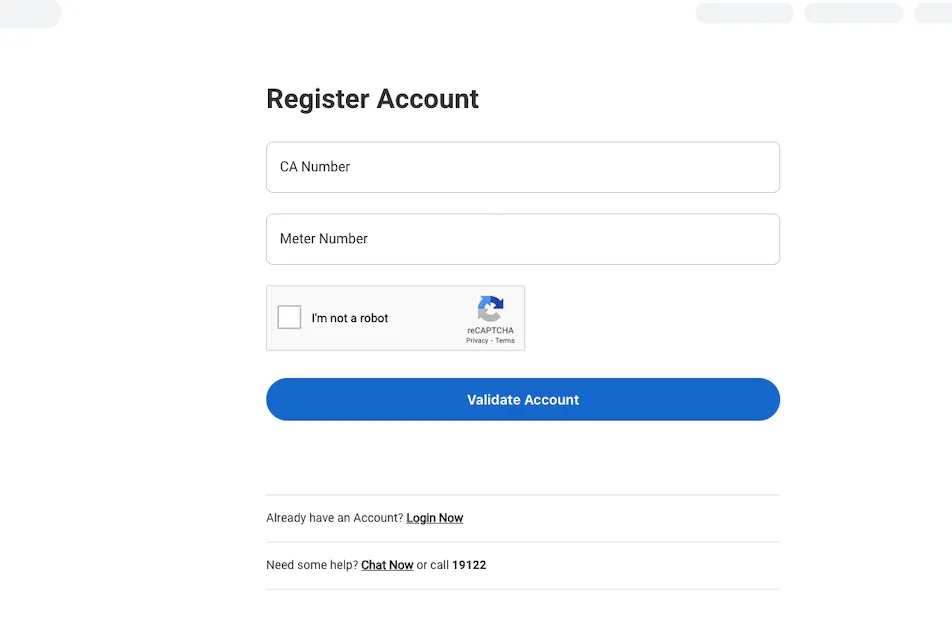Open the reCAPTCHA Terms link
This screenshot has width=952, height=621.
pos(505,341)
